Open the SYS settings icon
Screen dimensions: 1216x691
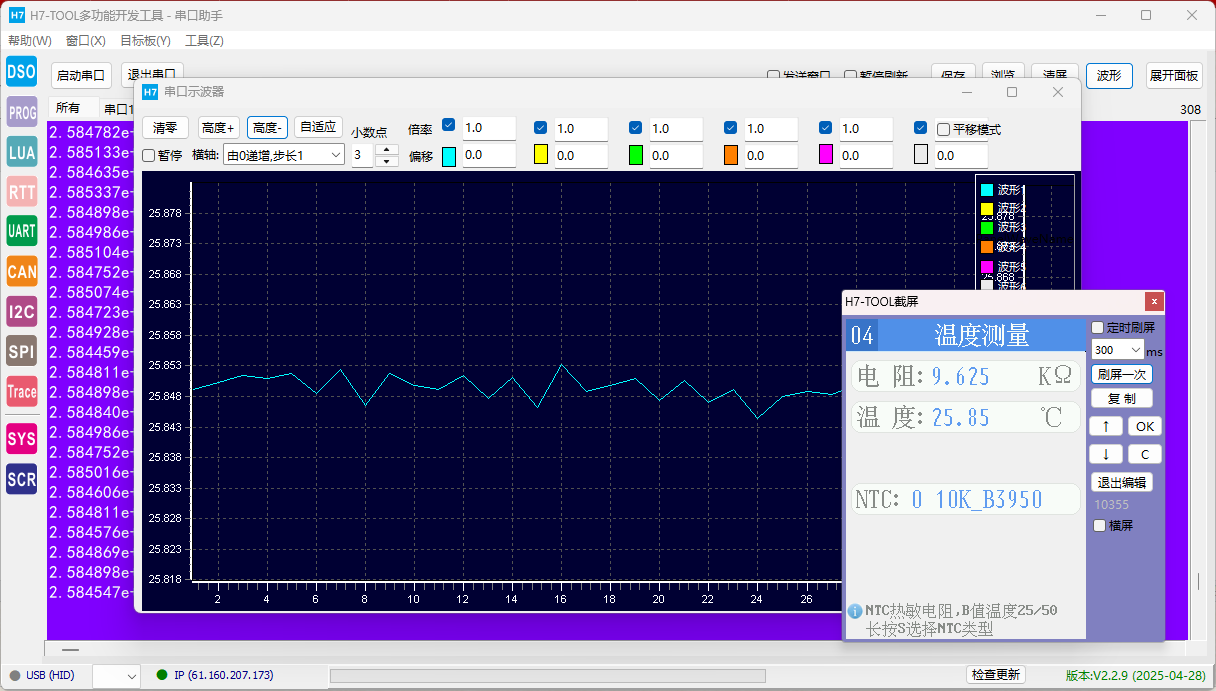(x=22, y=438)
